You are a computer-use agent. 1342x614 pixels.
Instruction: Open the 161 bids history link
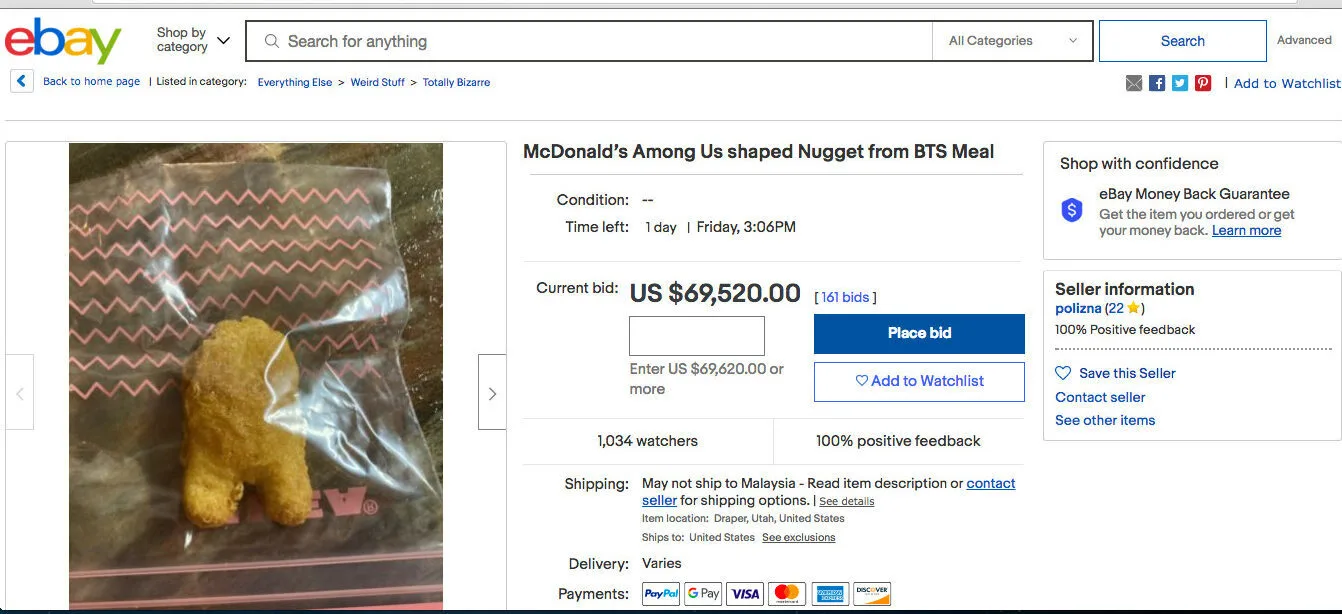(x=845, y=297)
